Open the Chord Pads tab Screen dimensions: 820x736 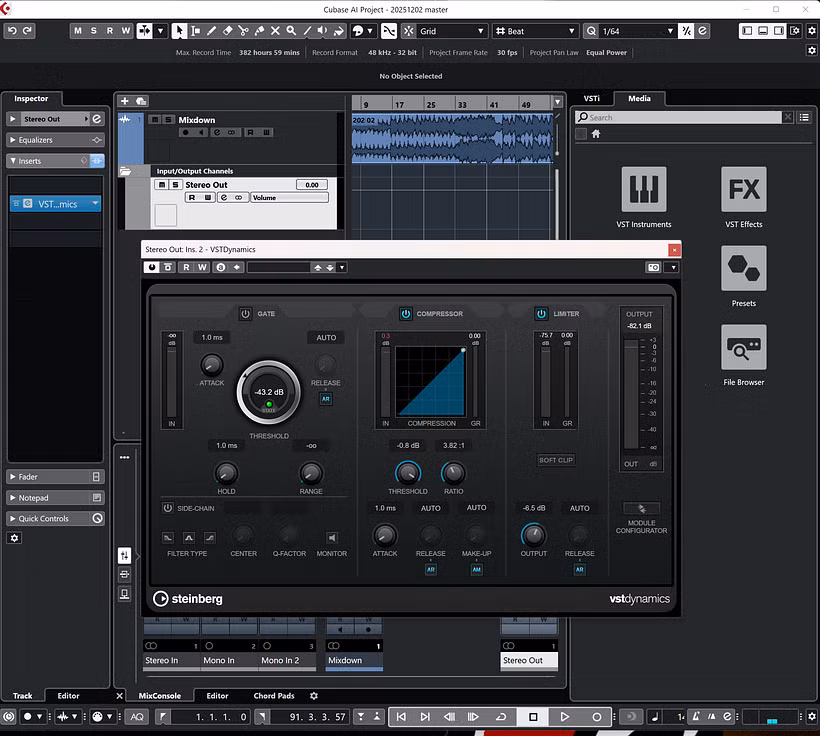click(274, 696)
